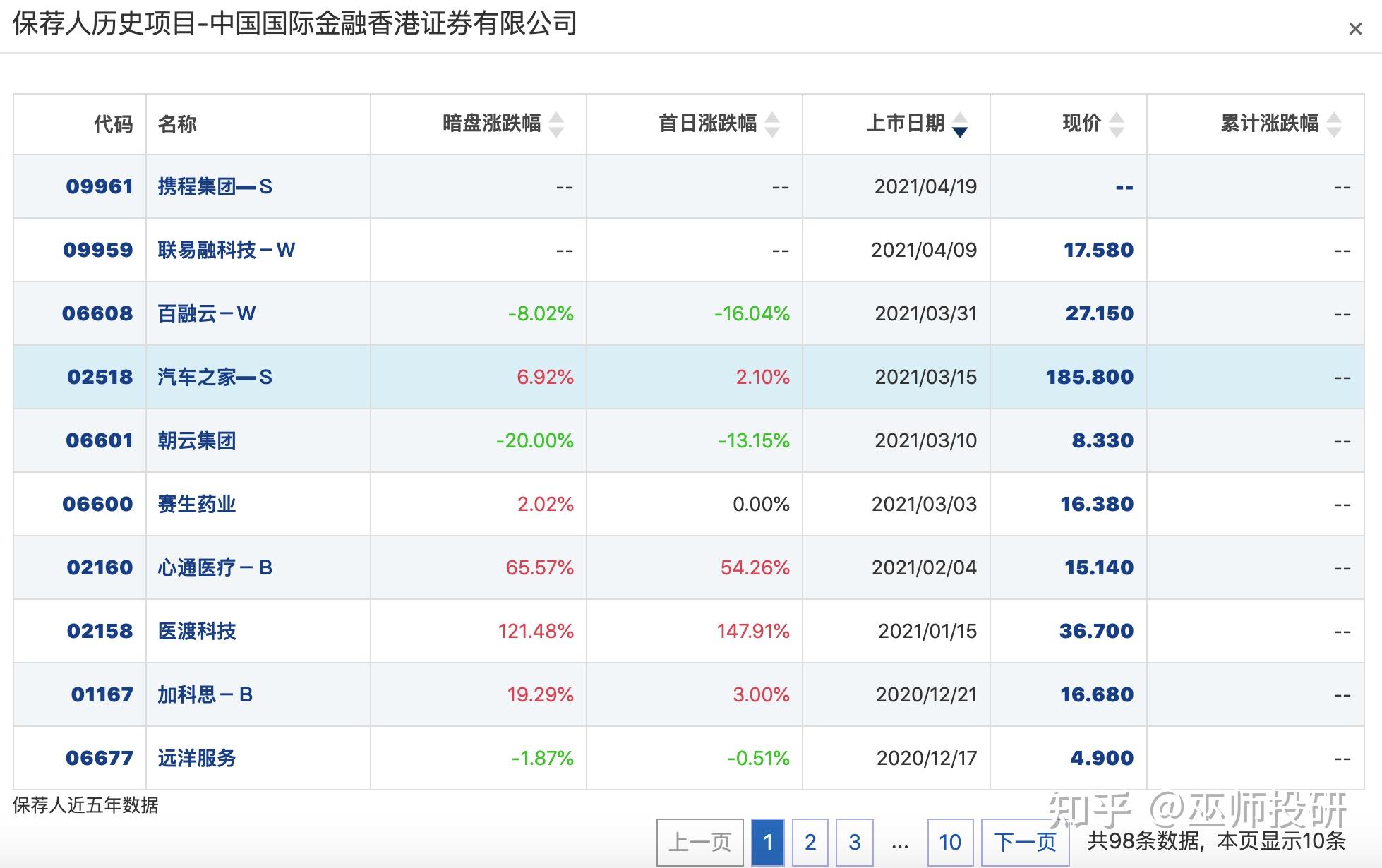1382x868 pixels.
Task: Click the 代码 column header
Action: [114, 124]
